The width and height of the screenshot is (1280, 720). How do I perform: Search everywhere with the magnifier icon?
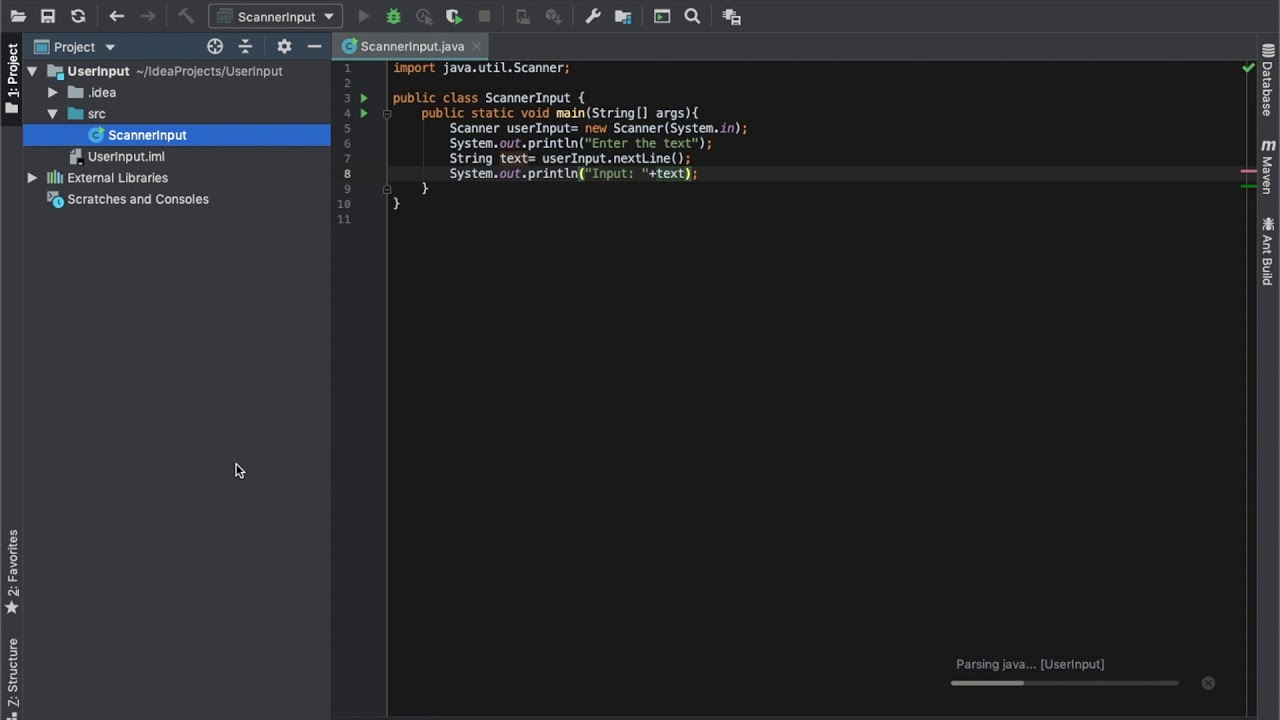(x=692, y=16)
